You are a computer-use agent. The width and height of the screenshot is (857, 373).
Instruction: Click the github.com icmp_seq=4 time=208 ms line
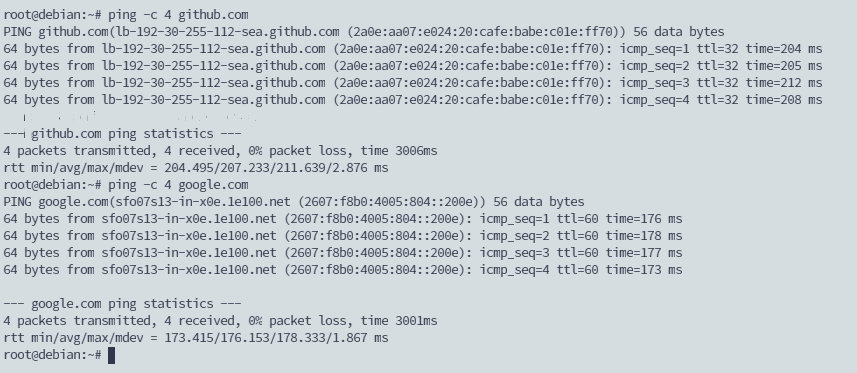pos(413,100)
